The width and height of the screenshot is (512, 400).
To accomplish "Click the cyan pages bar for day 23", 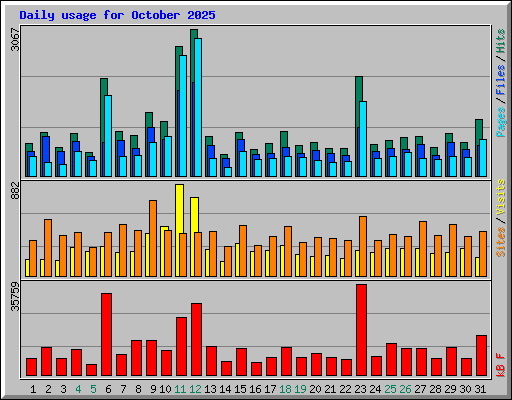I will [x=363, y=139].
